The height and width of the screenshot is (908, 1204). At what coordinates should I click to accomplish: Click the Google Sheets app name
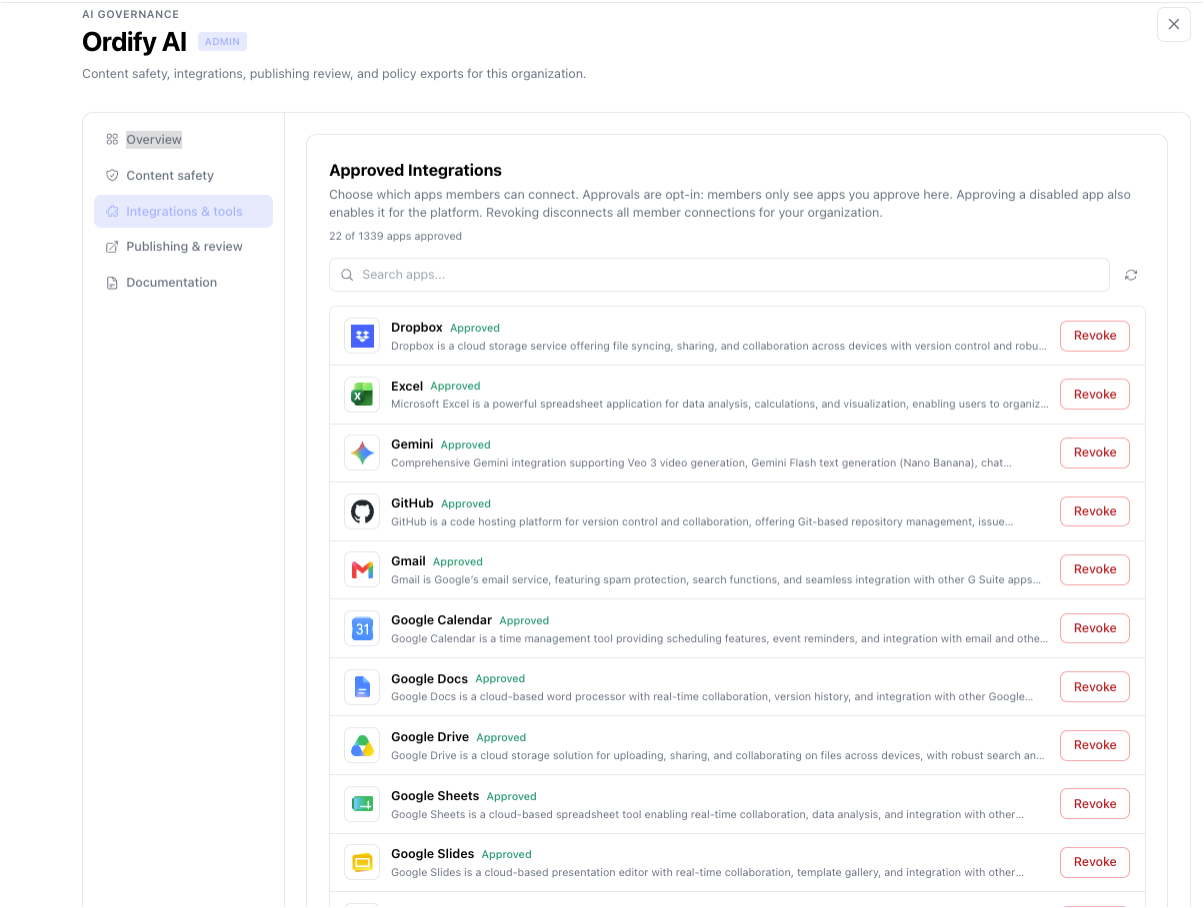(x=435, y=796)
